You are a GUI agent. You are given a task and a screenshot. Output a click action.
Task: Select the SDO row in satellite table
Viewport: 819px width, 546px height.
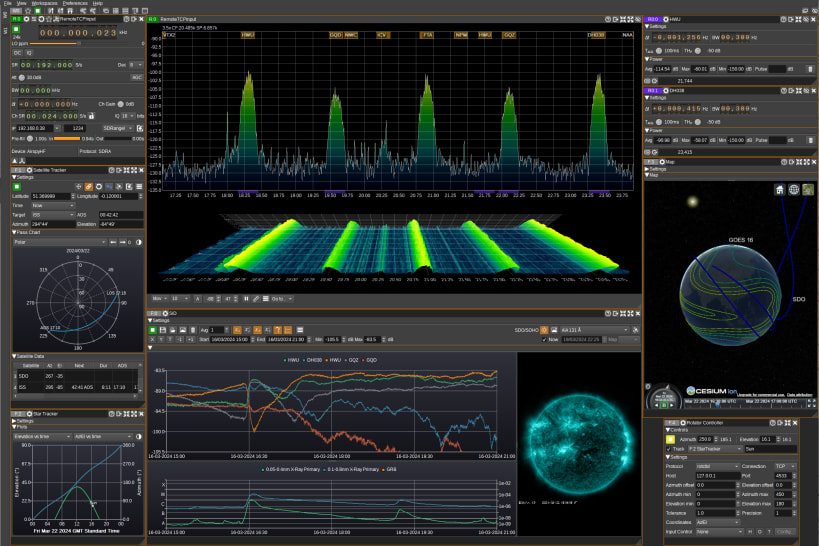[x=77, y=376]
